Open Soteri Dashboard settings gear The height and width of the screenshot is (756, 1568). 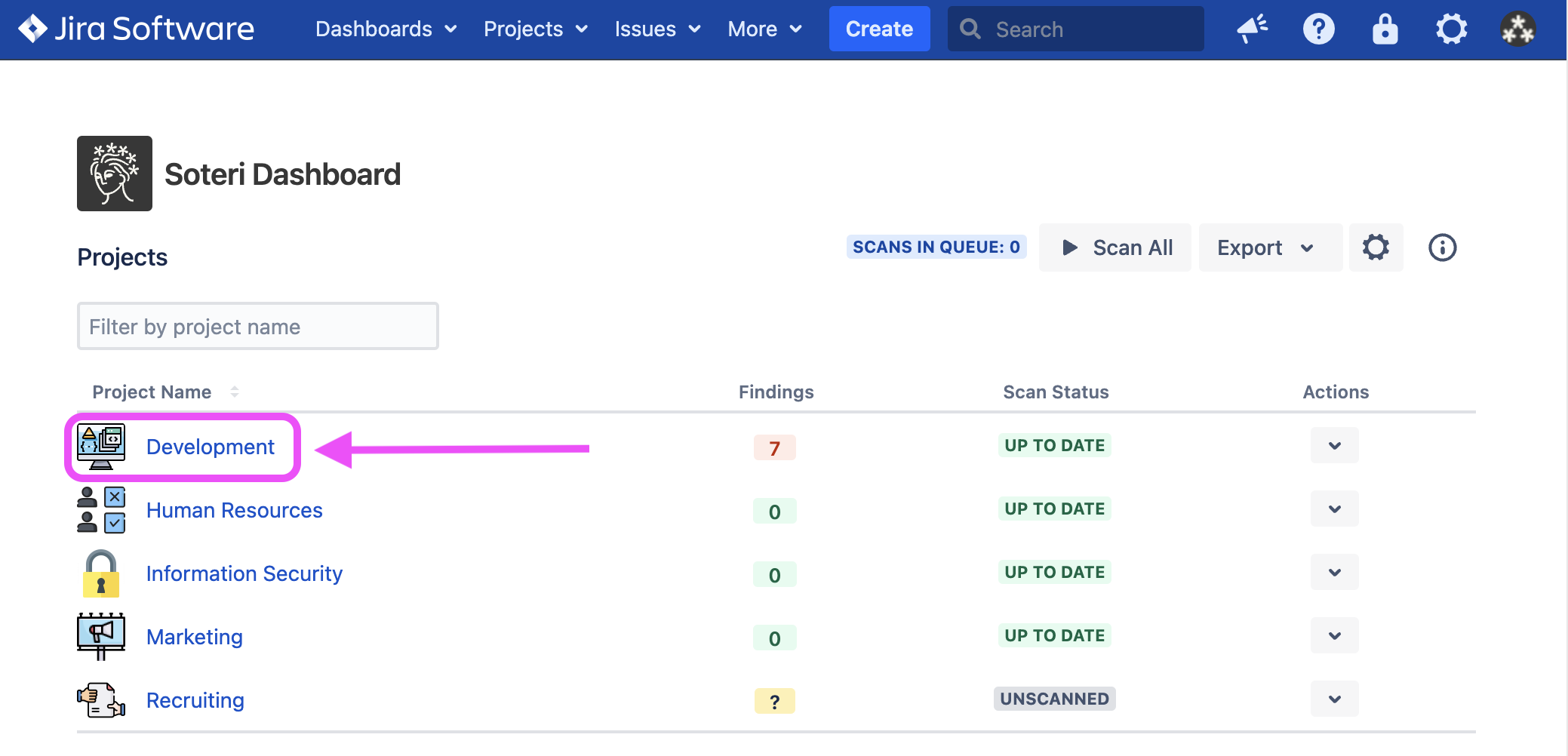(1376, 247)
